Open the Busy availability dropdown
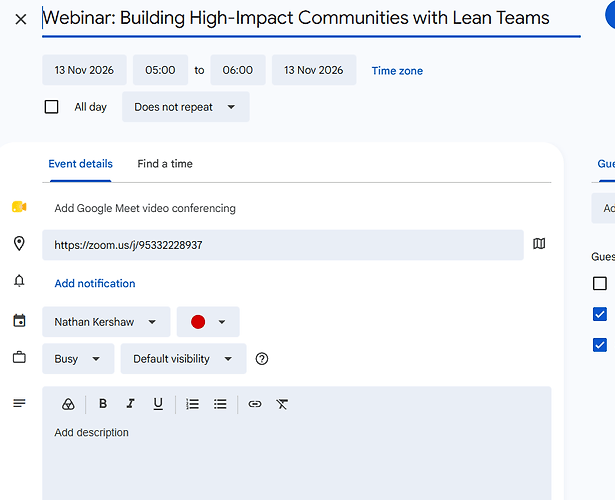The image size is (615, 500). tap(78, 359)
